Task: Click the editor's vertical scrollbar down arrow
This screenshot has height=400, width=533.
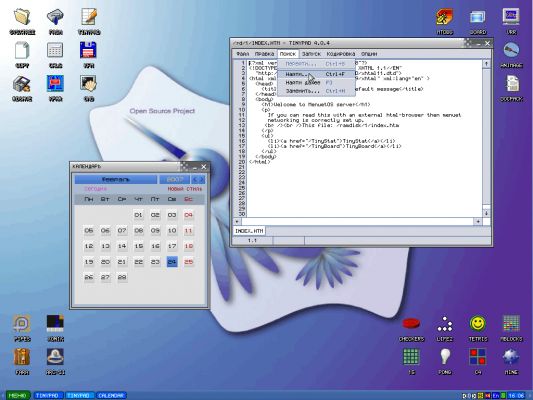Action: pyautogui.click(x=486, y=213)
